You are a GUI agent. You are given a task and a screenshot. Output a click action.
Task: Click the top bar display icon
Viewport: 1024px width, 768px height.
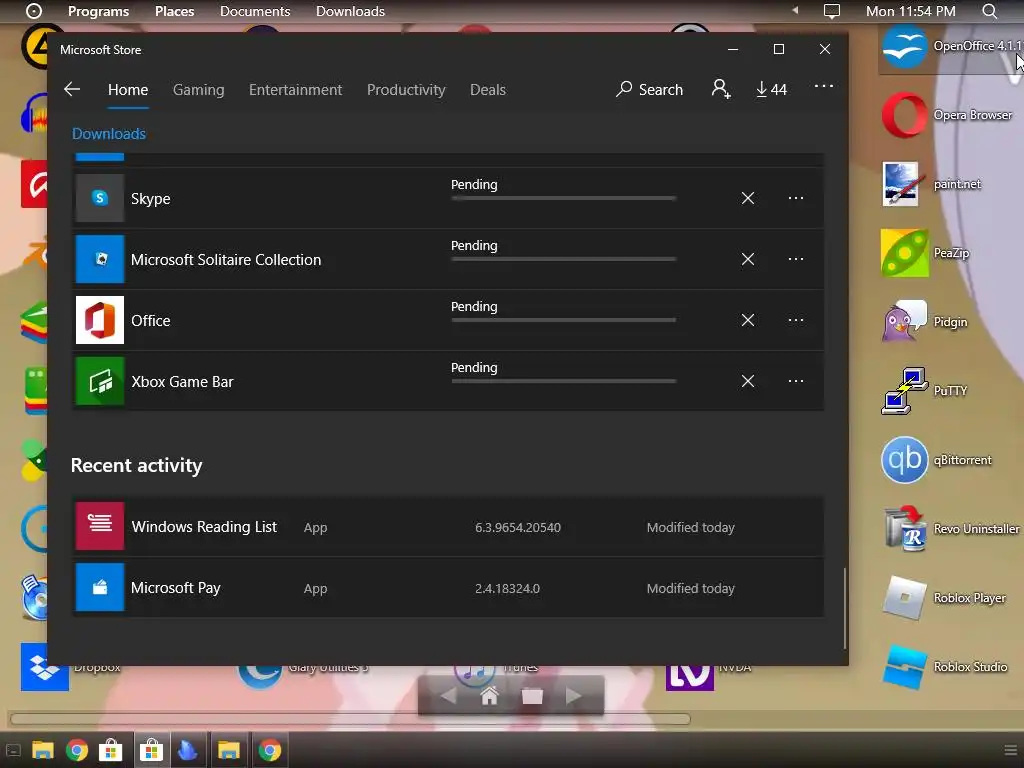pyautogui.click(x=831, y=11)
